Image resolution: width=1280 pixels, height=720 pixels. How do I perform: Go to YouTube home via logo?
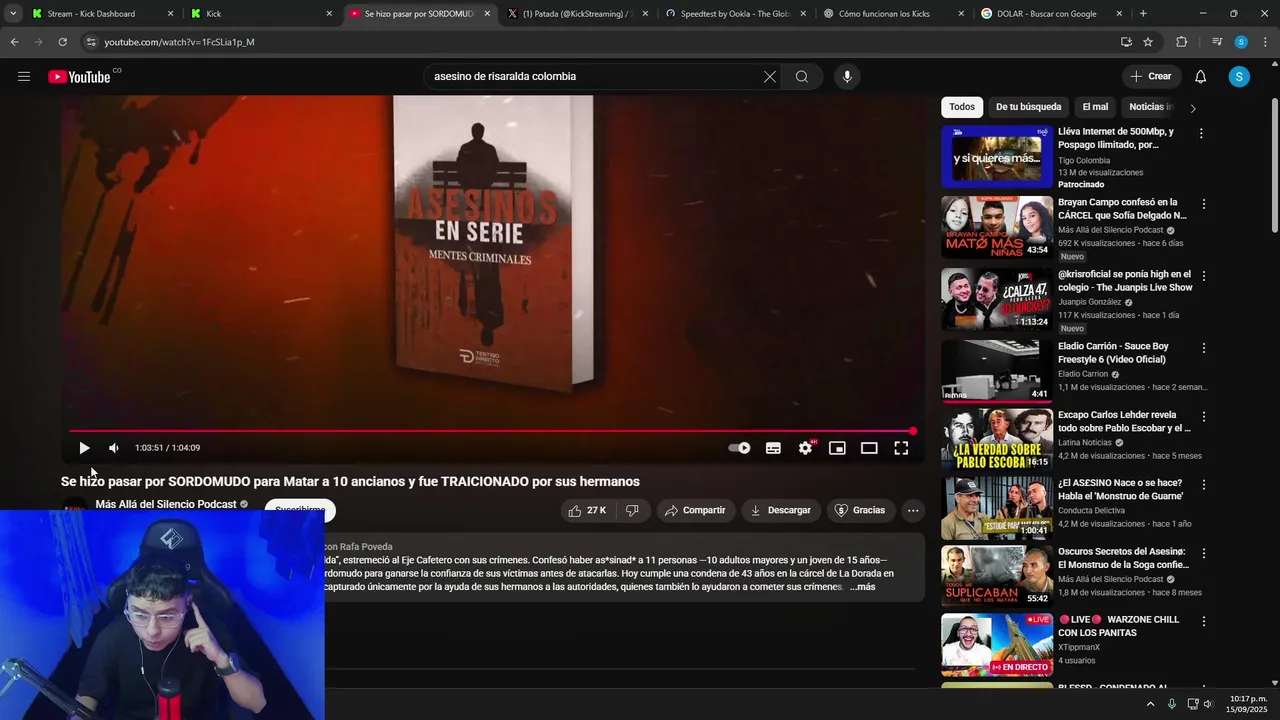click(80, 77)
